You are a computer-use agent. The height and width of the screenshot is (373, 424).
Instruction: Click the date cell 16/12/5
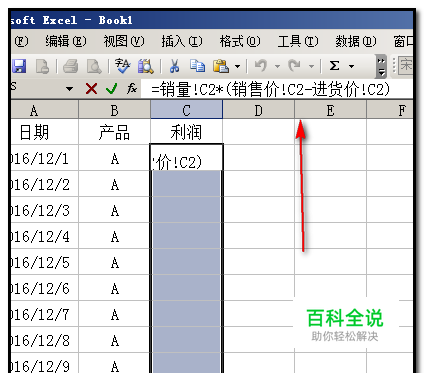point(45,262)
